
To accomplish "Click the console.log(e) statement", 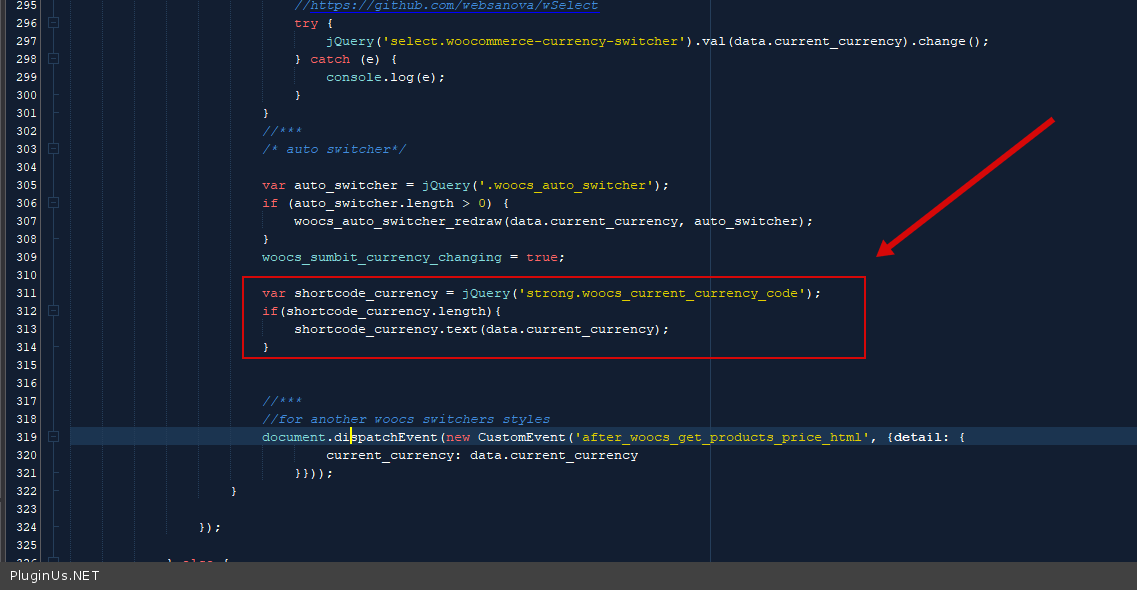I will tap(385, 77).
